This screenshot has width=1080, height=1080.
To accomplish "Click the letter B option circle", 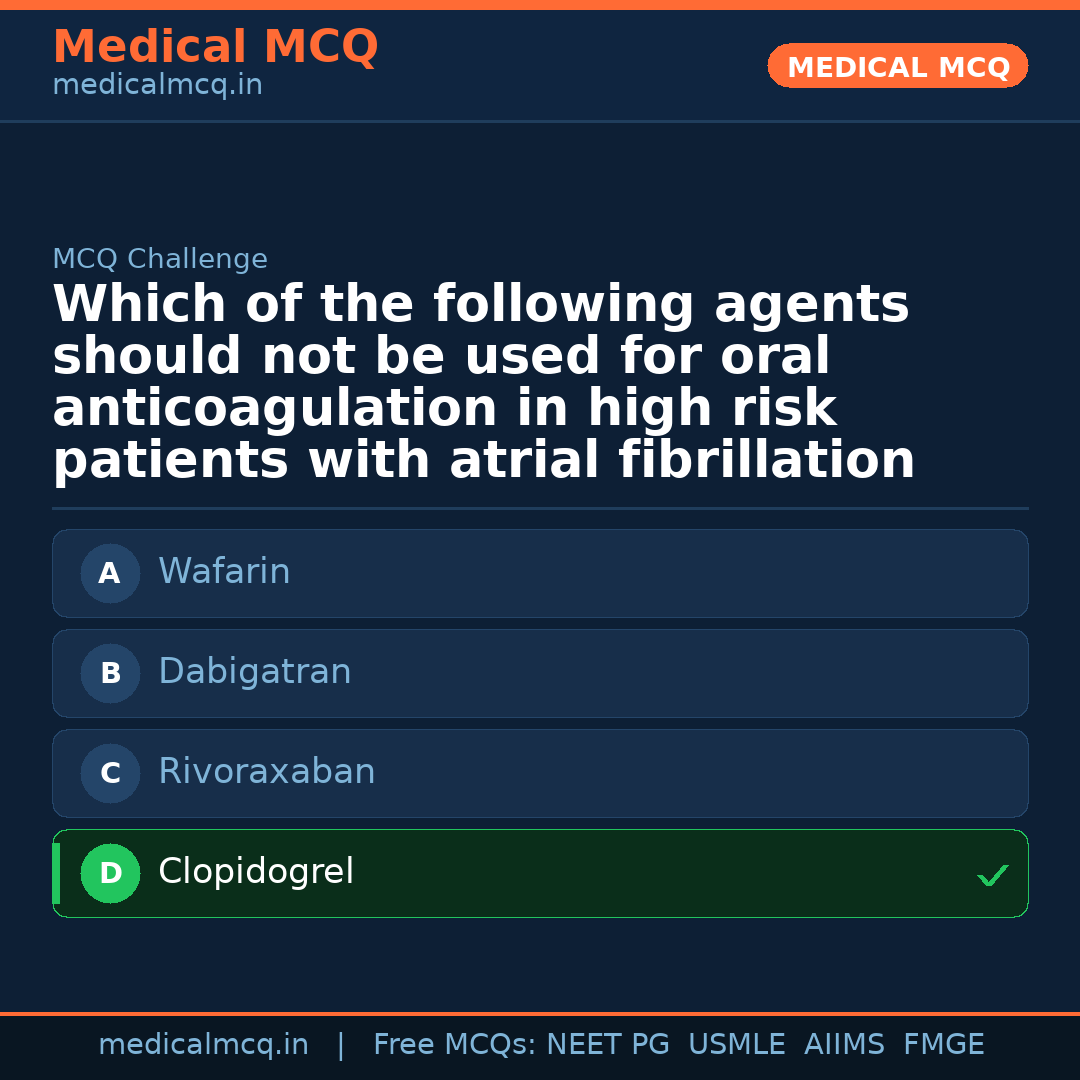I will (x=110, y=673).
